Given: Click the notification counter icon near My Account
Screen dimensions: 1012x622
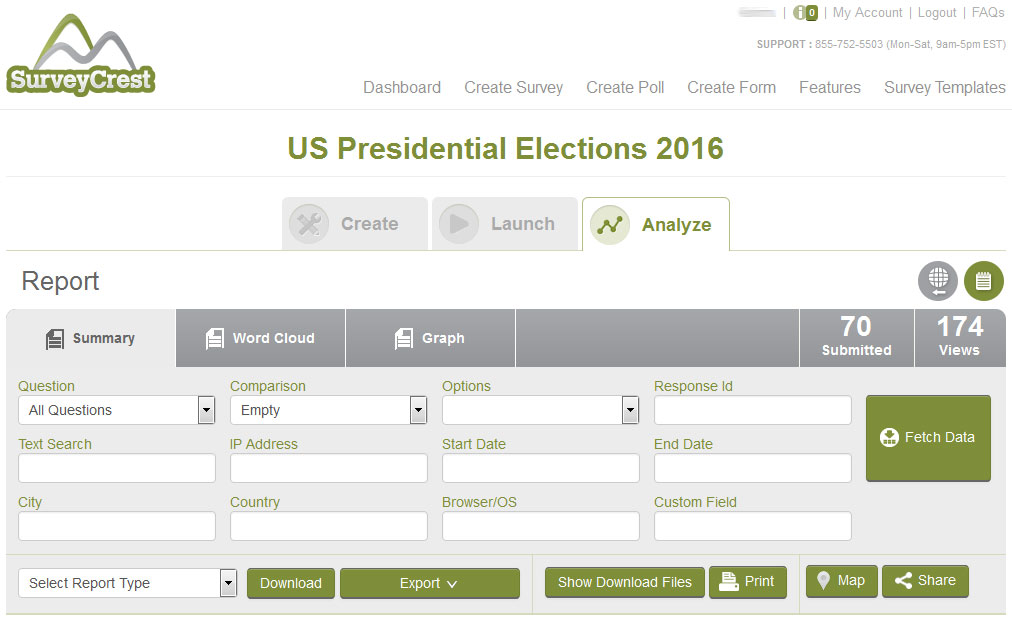Looking at the screenshot, I should tap(805, 13).
